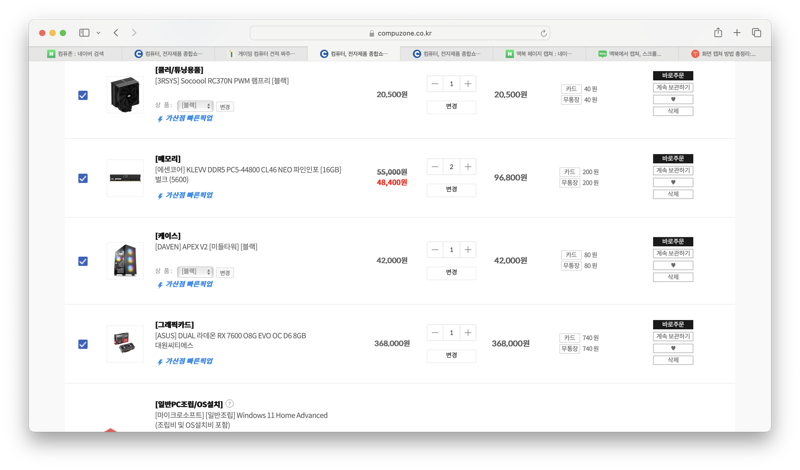Image resolution: width=800 pixels, height=470 pixels.
Task: Uncheck the DAVEN APEX V2 case item
Action: pos(83,261)
